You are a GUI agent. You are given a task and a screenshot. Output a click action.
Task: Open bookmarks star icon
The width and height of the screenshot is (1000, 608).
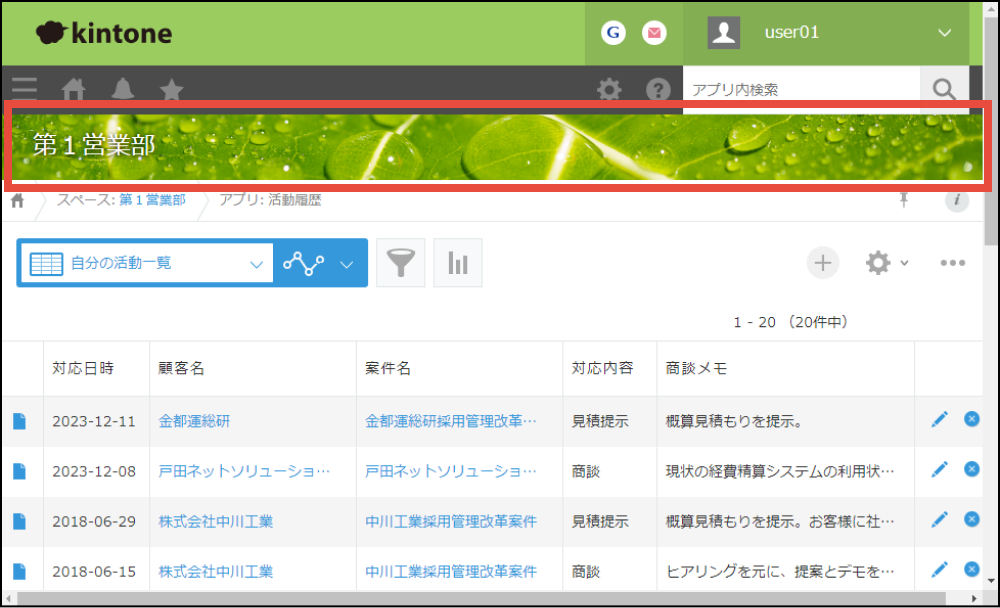click(172, 89)
